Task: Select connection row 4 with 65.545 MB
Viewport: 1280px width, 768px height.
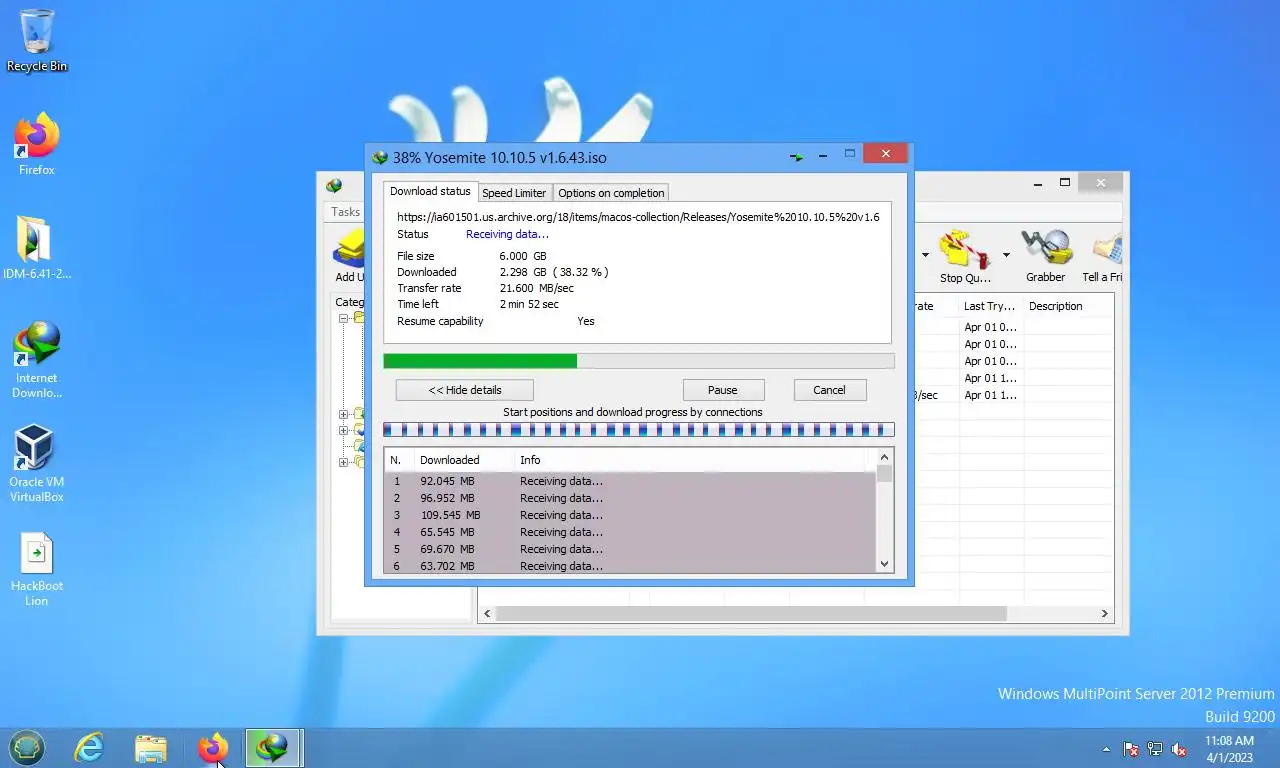Action: (630, 532)
